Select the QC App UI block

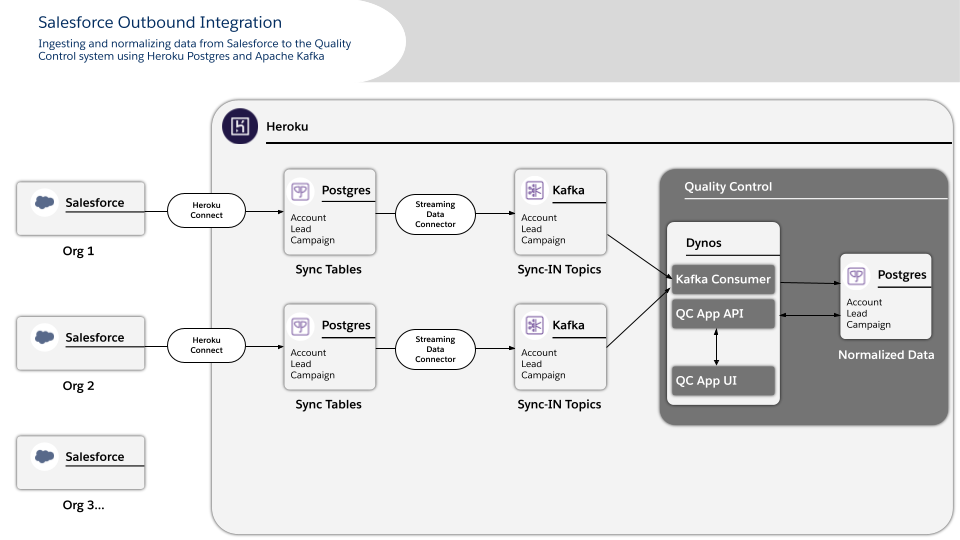(723, 380)
